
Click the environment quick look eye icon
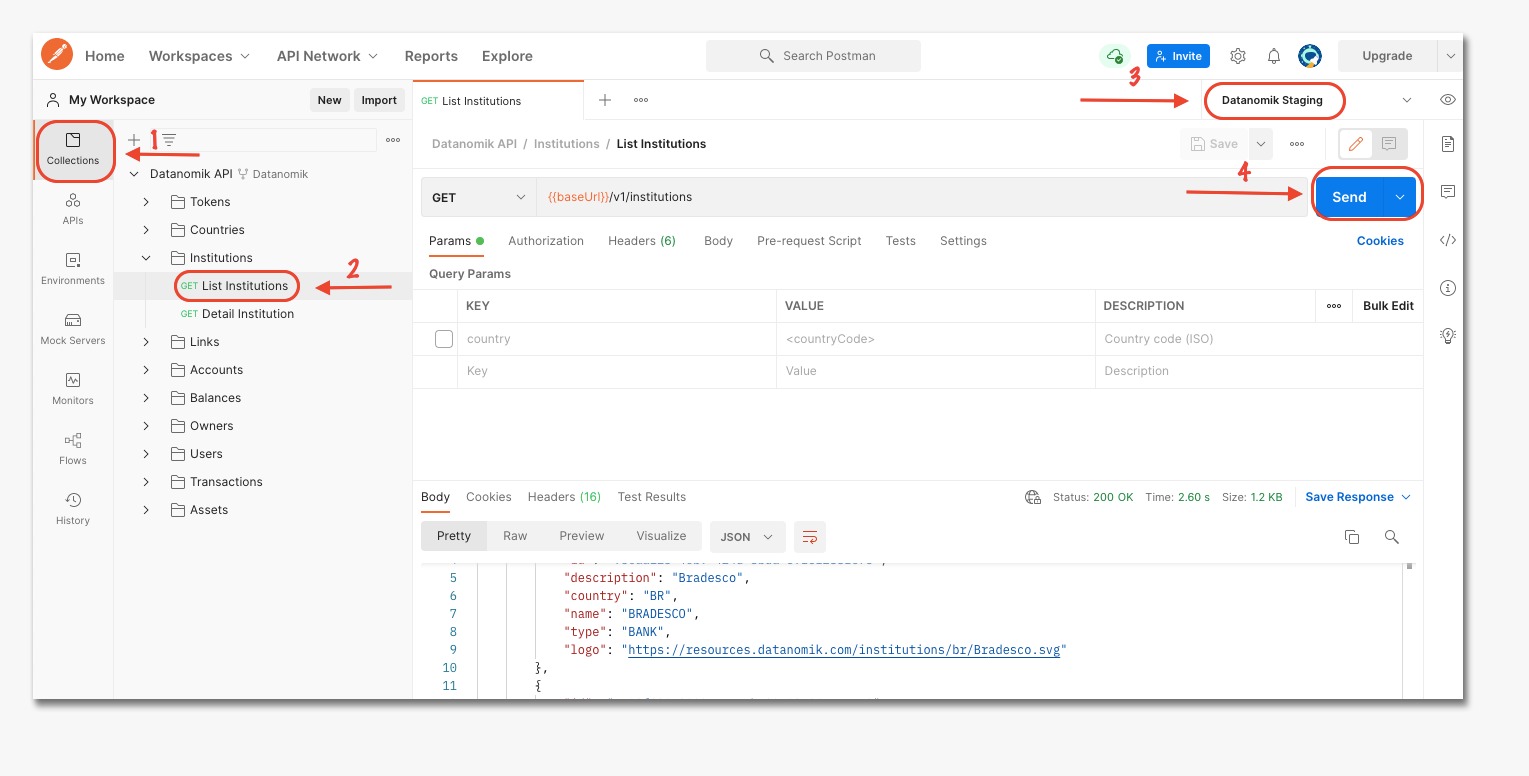(1447, 100)
